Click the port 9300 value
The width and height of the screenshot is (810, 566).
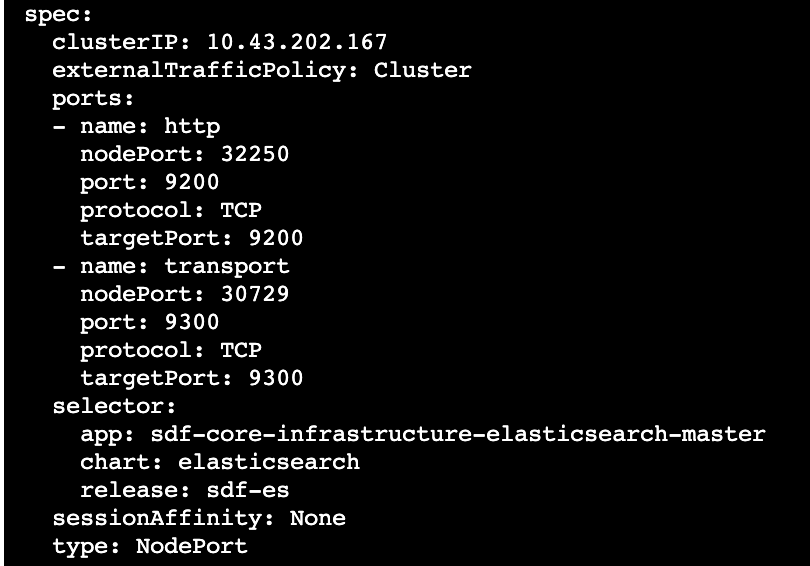coord(192,322)
